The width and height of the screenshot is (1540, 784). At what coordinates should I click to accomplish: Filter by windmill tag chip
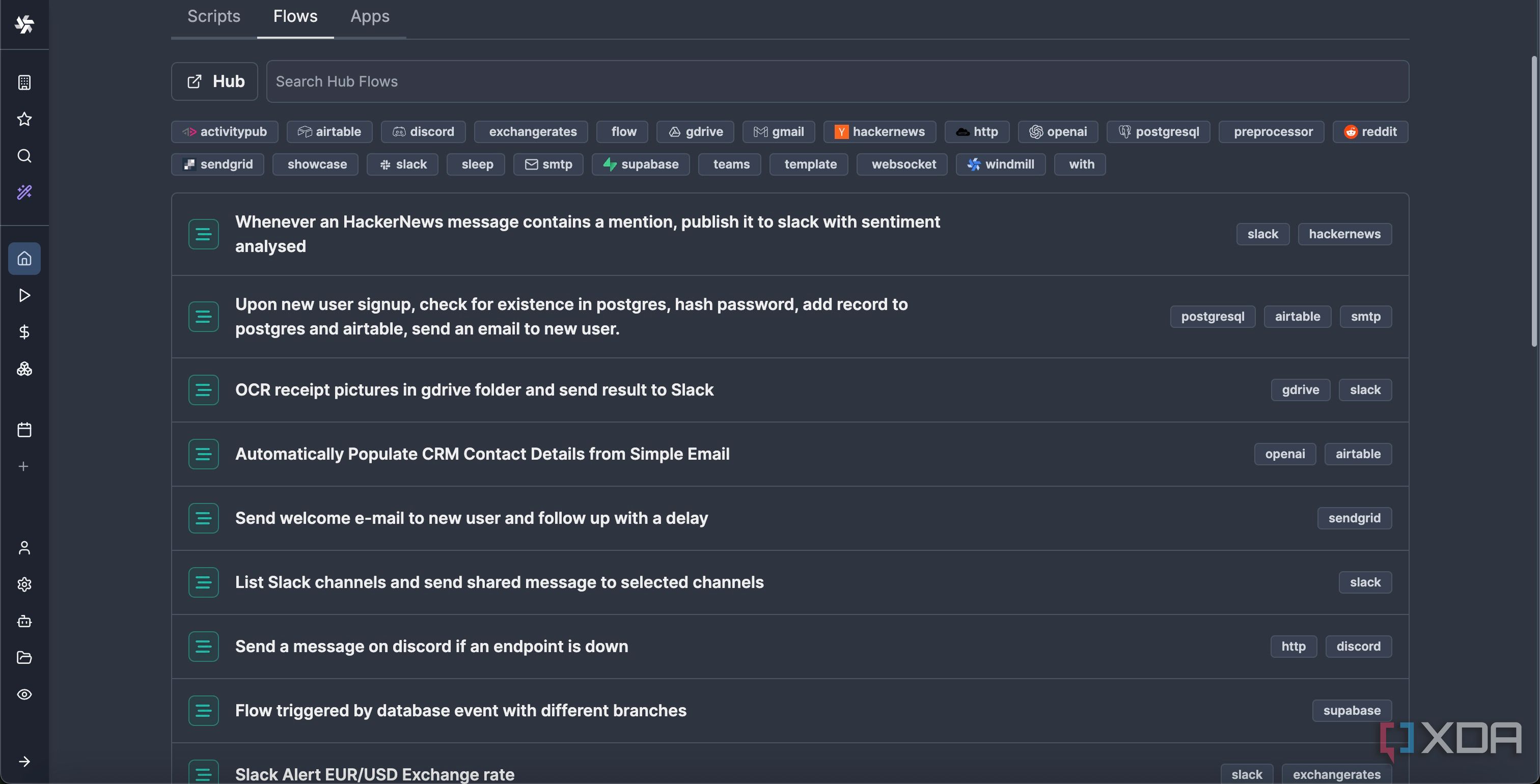(1001, 164)
